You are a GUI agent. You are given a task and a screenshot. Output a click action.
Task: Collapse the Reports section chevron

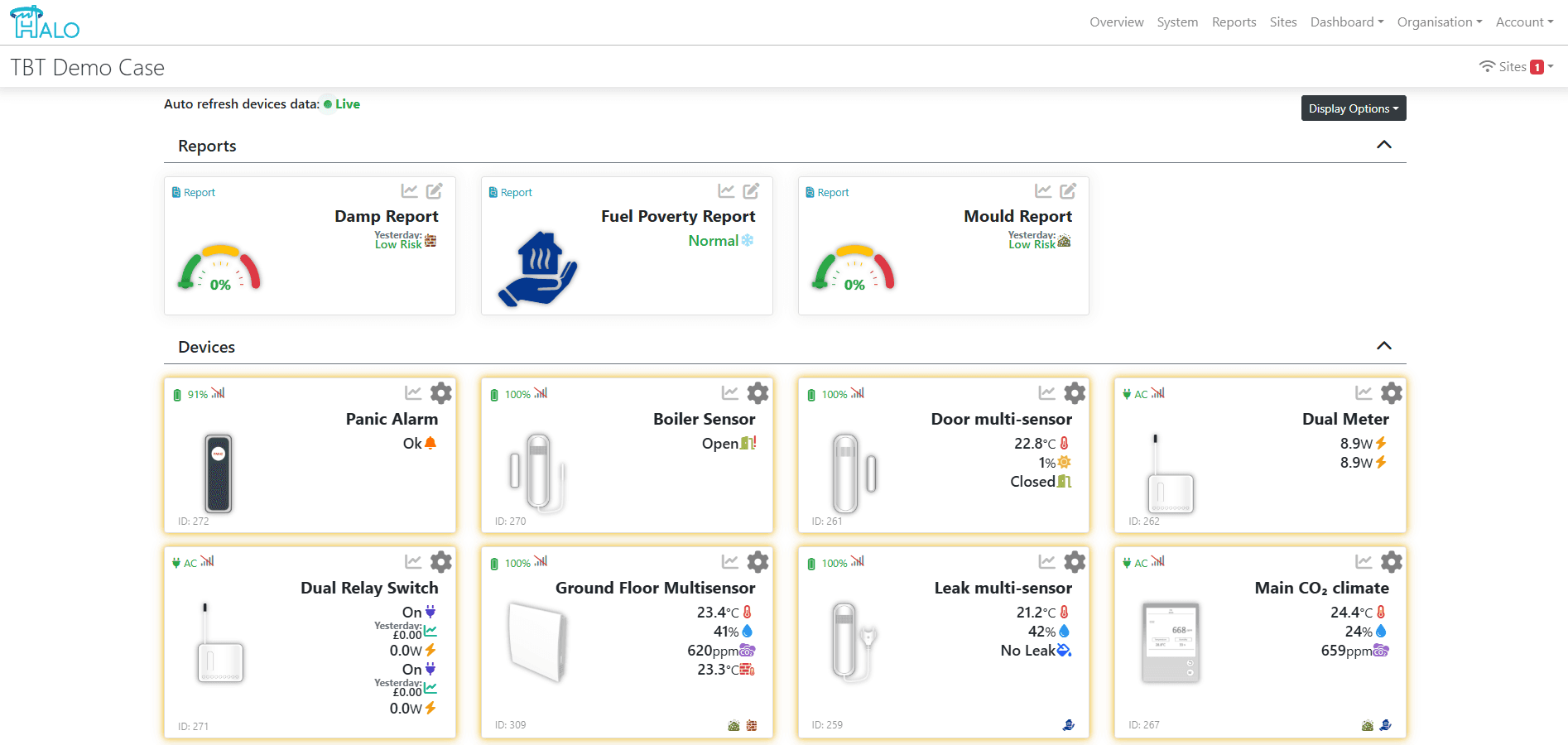pyautogui.click(x=1384, y=144)
